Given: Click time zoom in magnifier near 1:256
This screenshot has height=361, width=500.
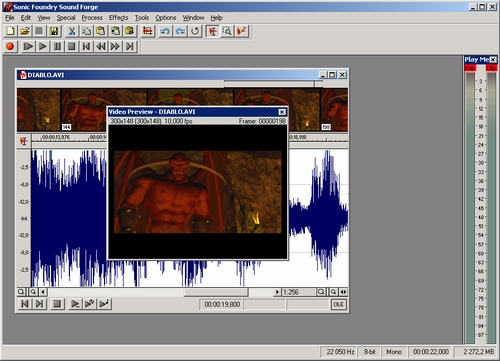Looking at the screenshot, I should click(x=333, y=292).
